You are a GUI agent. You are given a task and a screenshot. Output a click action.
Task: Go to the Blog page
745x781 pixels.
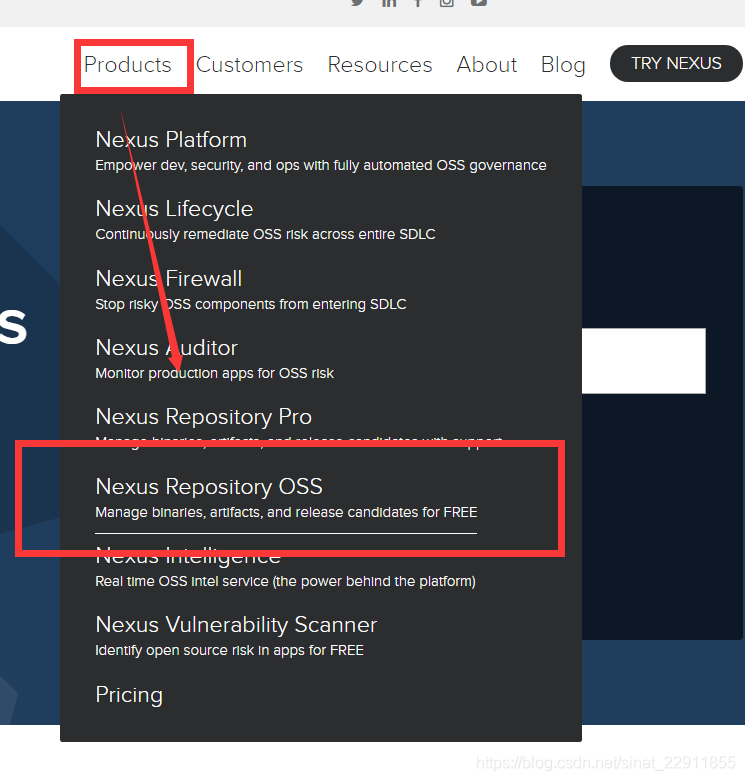[x=563, y=65]
